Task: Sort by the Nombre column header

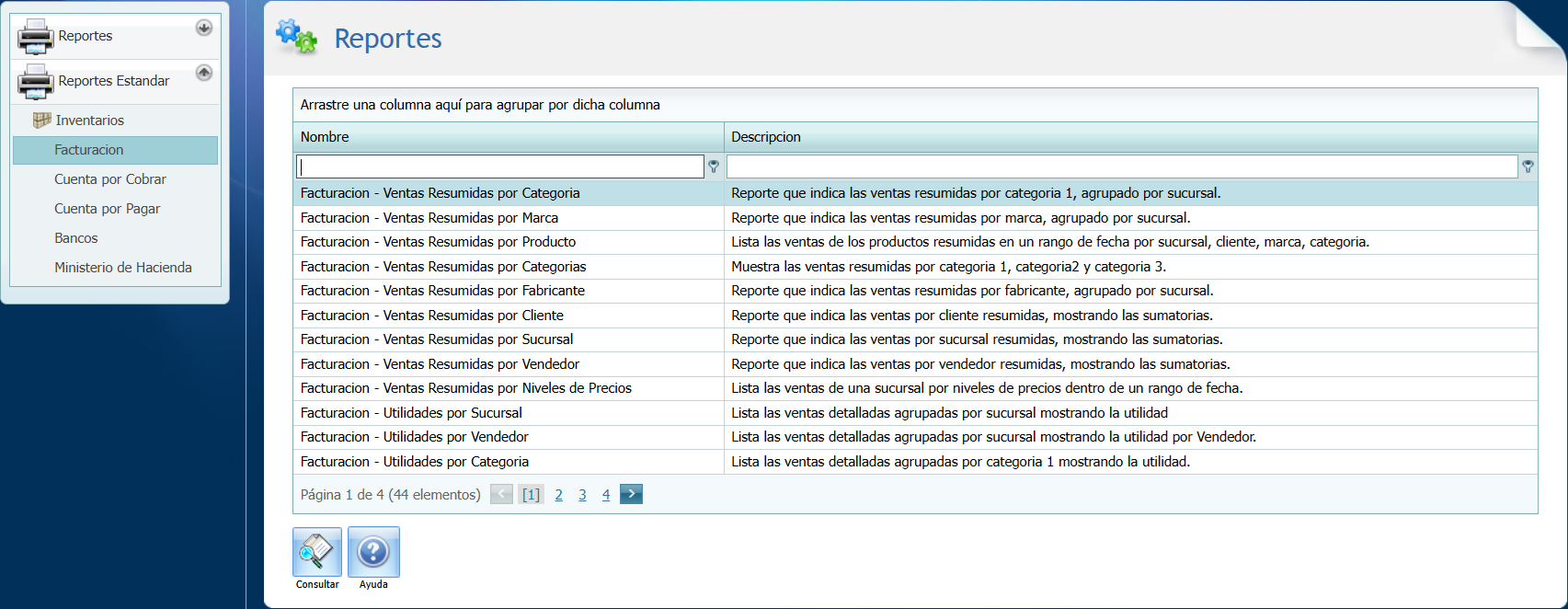Action: [x=509, y=137]
